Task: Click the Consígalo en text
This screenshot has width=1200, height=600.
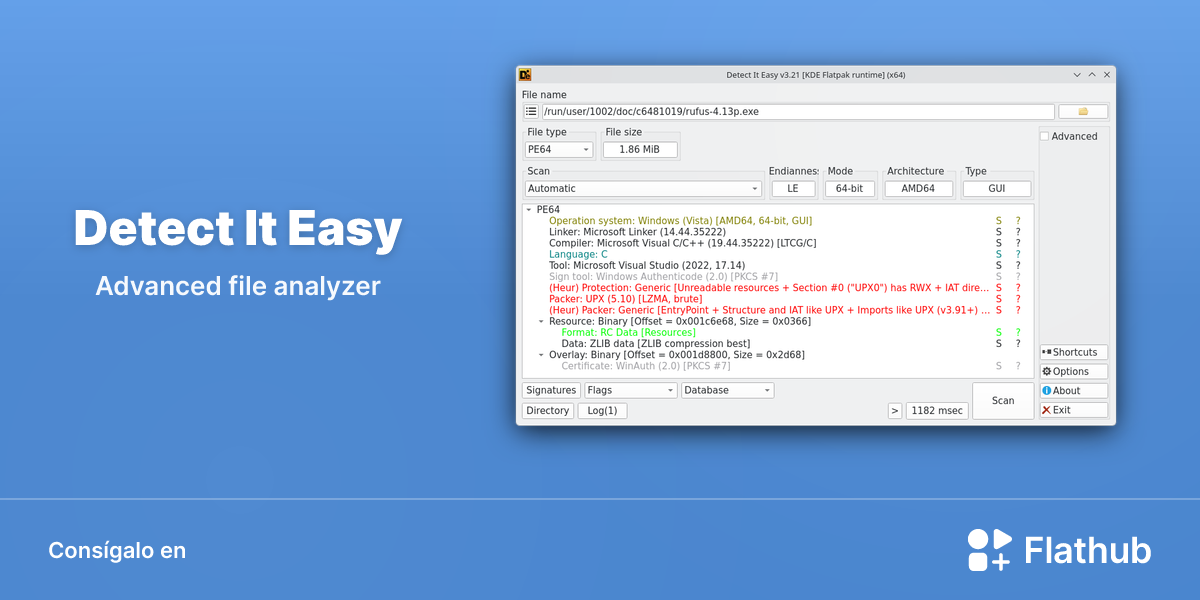Action: 117,551
